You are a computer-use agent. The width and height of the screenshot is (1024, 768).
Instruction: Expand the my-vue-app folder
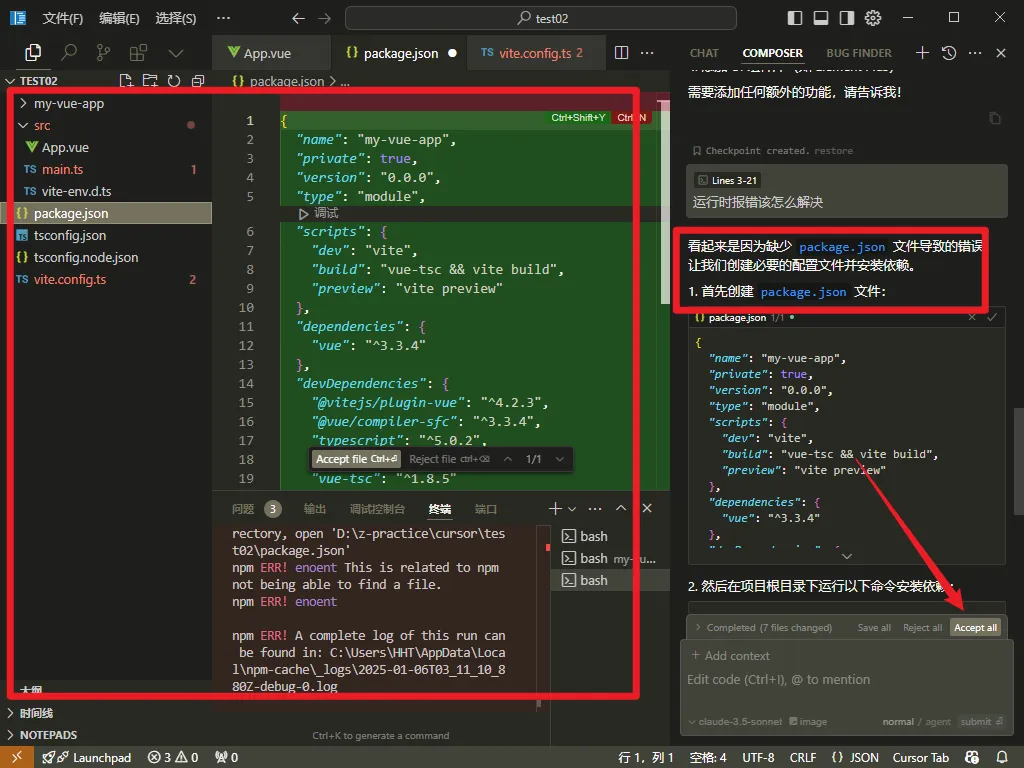68,103
